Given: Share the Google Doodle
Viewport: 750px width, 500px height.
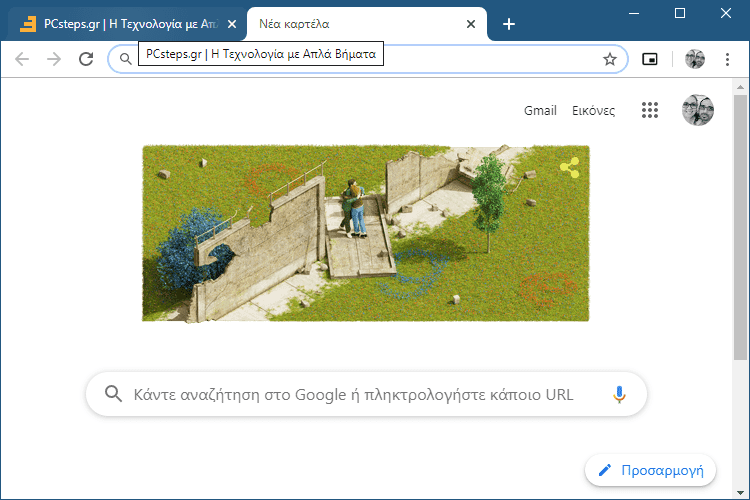Looking at the screenshot, I should pyautogui.click(x=570, y=167).
